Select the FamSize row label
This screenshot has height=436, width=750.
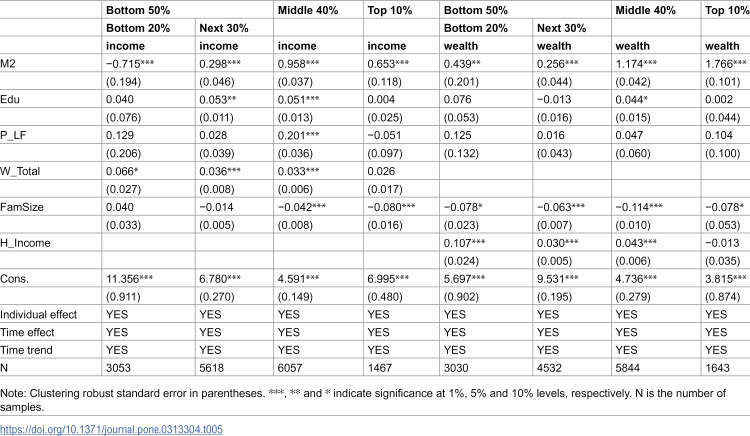pos(22,207)
